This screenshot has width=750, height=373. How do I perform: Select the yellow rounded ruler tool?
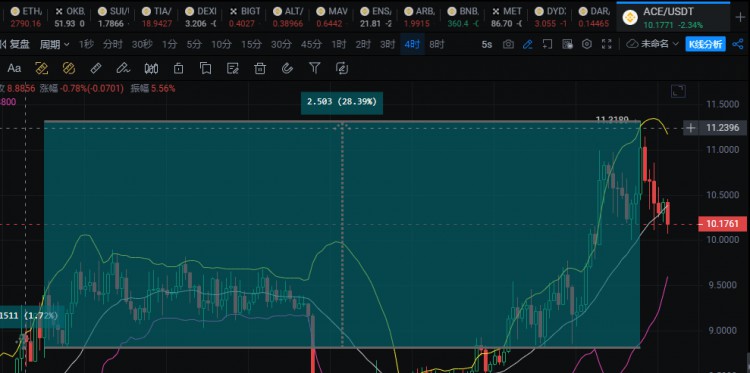click(69, 68)
